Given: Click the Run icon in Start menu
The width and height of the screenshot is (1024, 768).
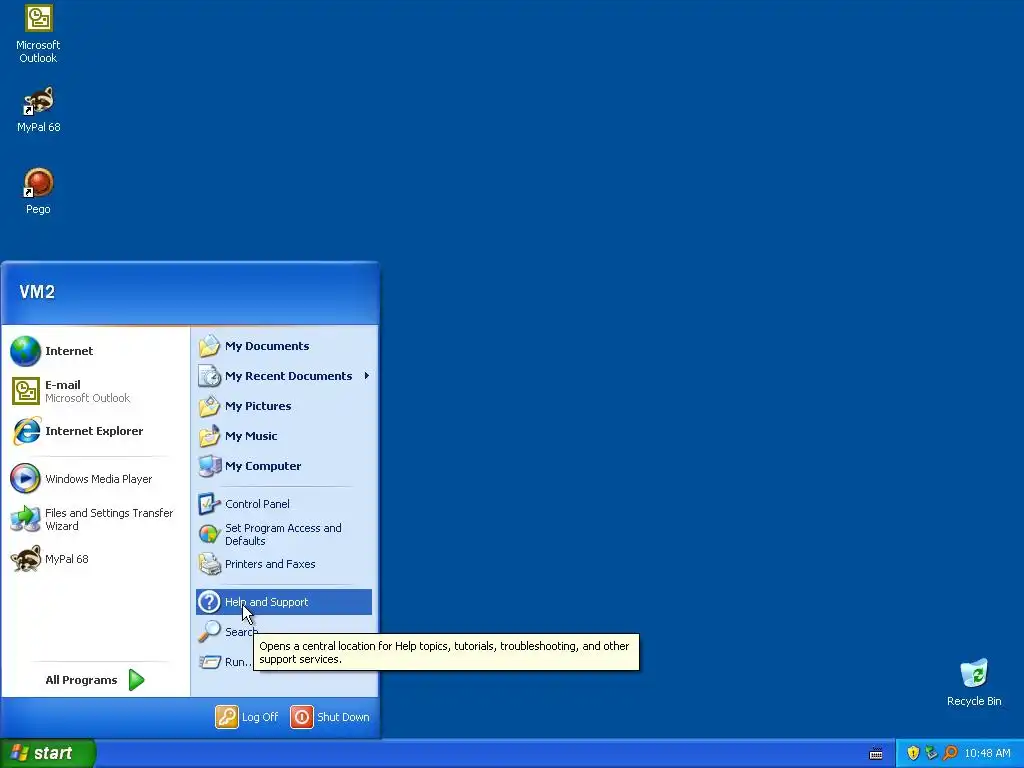Looking at the screenshot, I should [x=210, y=662].
